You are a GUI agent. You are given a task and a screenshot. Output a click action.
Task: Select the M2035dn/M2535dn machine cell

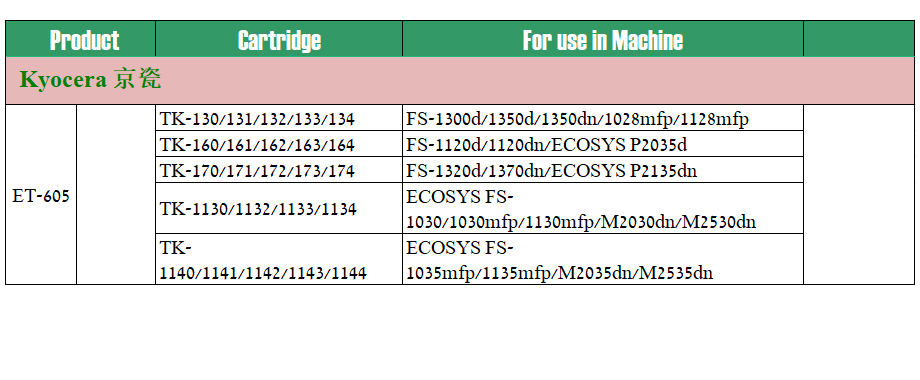point(603,259)
